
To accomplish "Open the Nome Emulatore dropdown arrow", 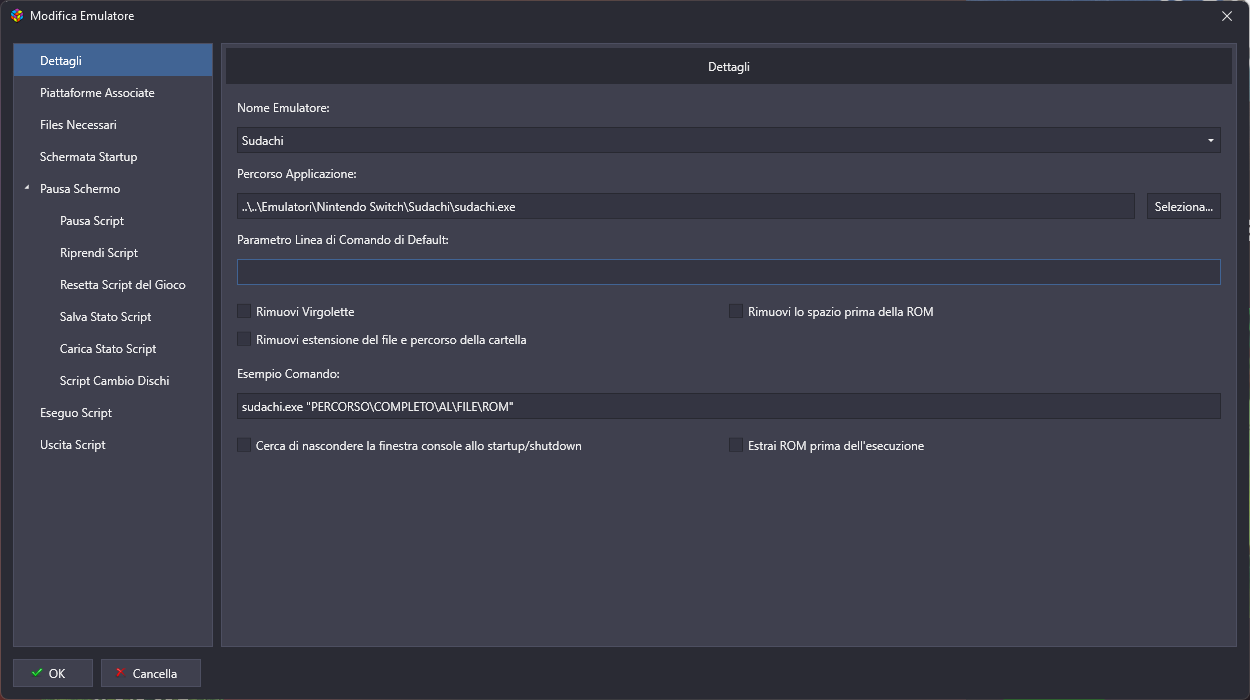I will click(x=1211, y=140).
